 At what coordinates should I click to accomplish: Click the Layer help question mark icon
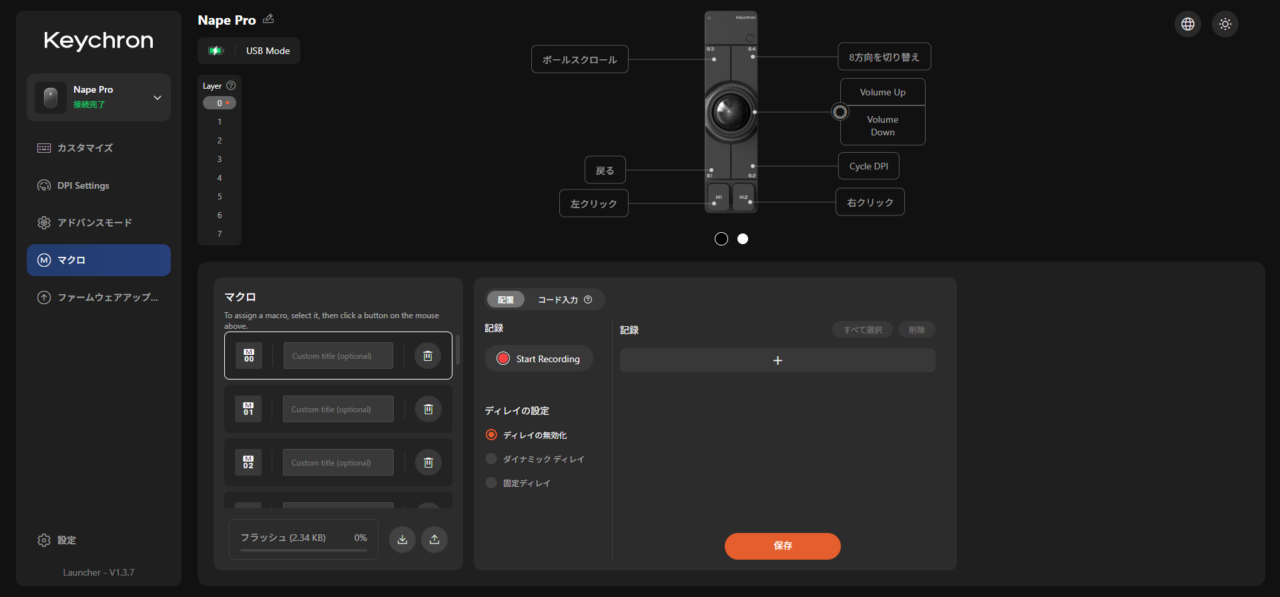click(x=232, y=86)
